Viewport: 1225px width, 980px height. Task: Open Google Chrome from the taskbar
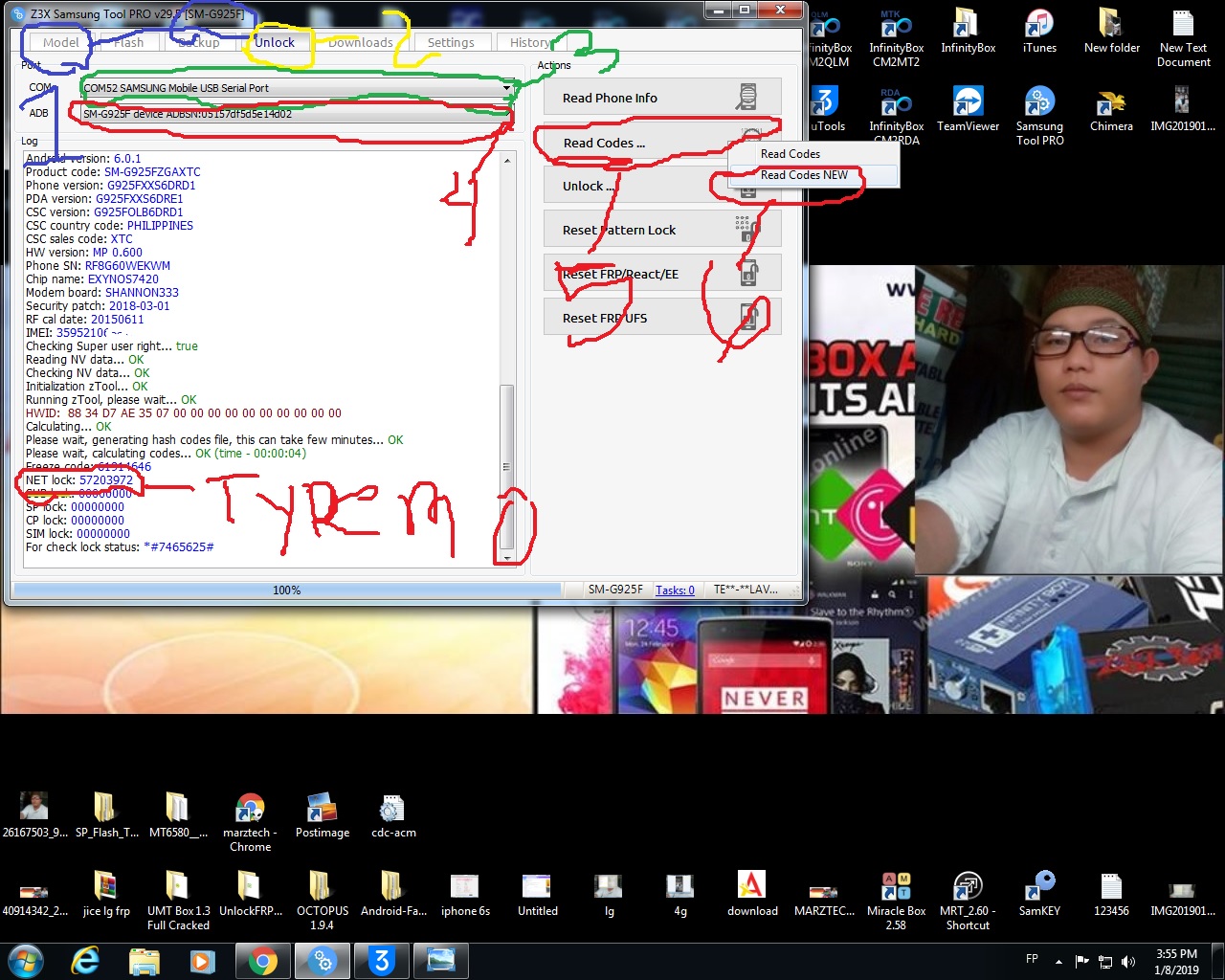click(x=262, y=961)
